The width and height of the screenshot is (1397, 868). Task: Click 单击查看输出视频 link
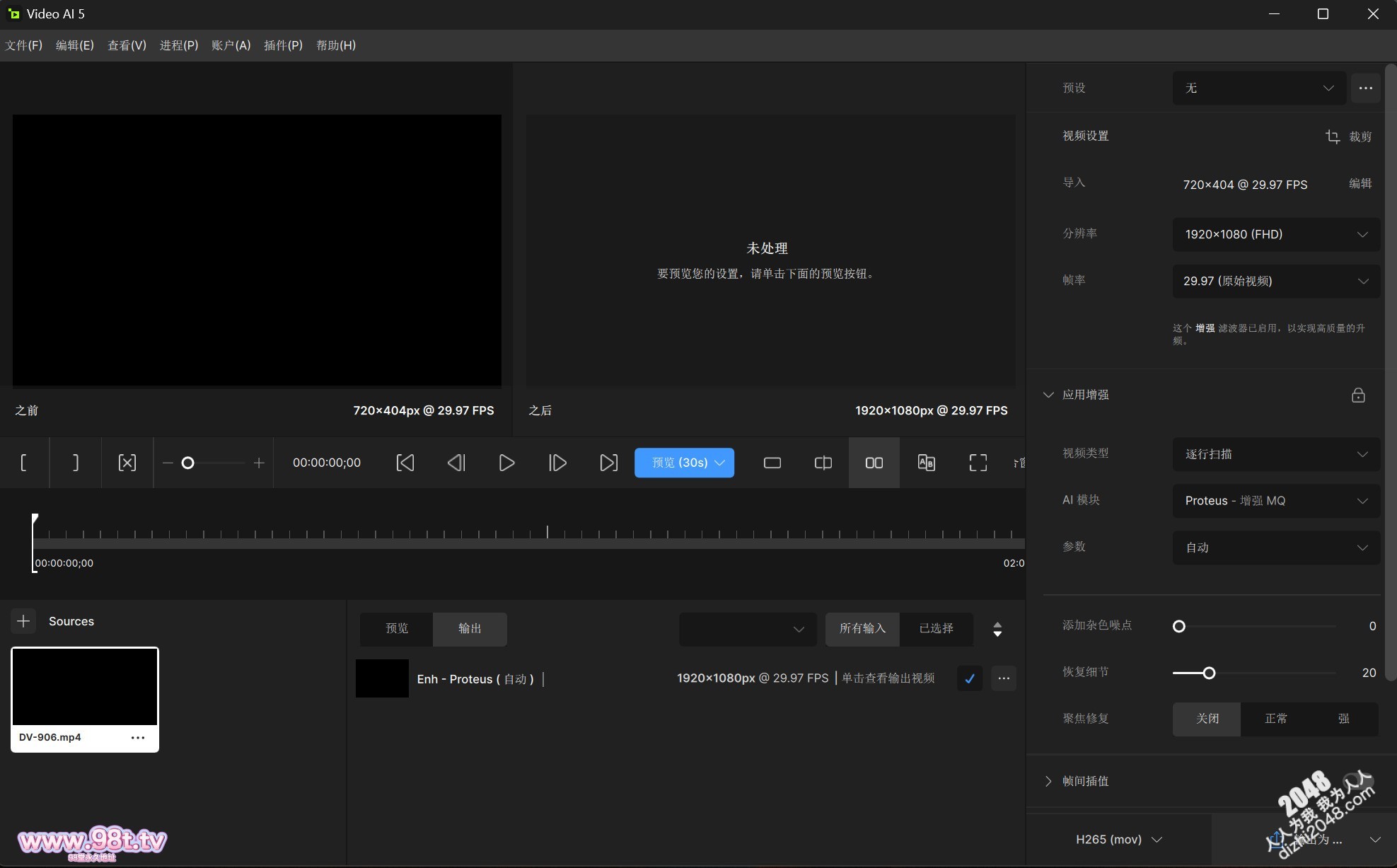(888, 678)
